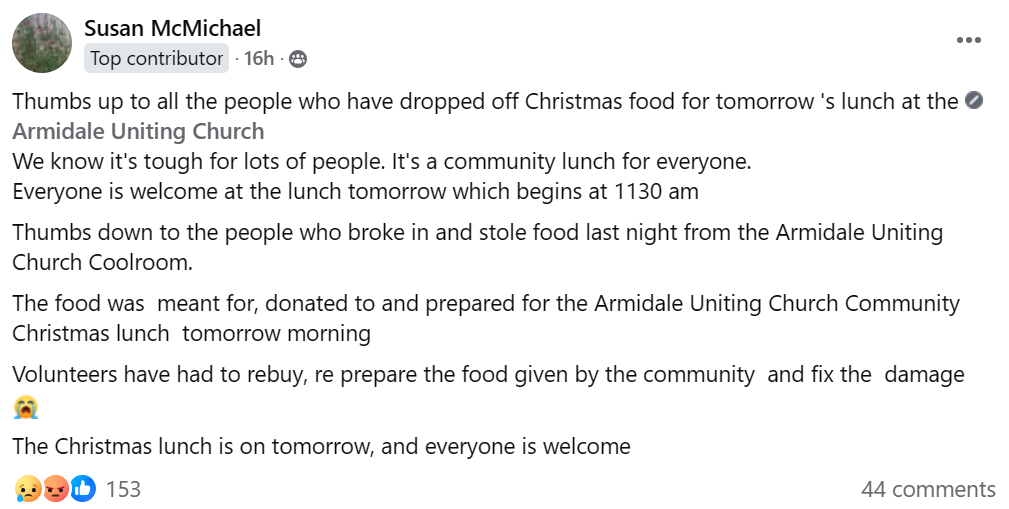Open the 44 comments link
This screenshot has width=1009, height=509.
pos(928,489)
